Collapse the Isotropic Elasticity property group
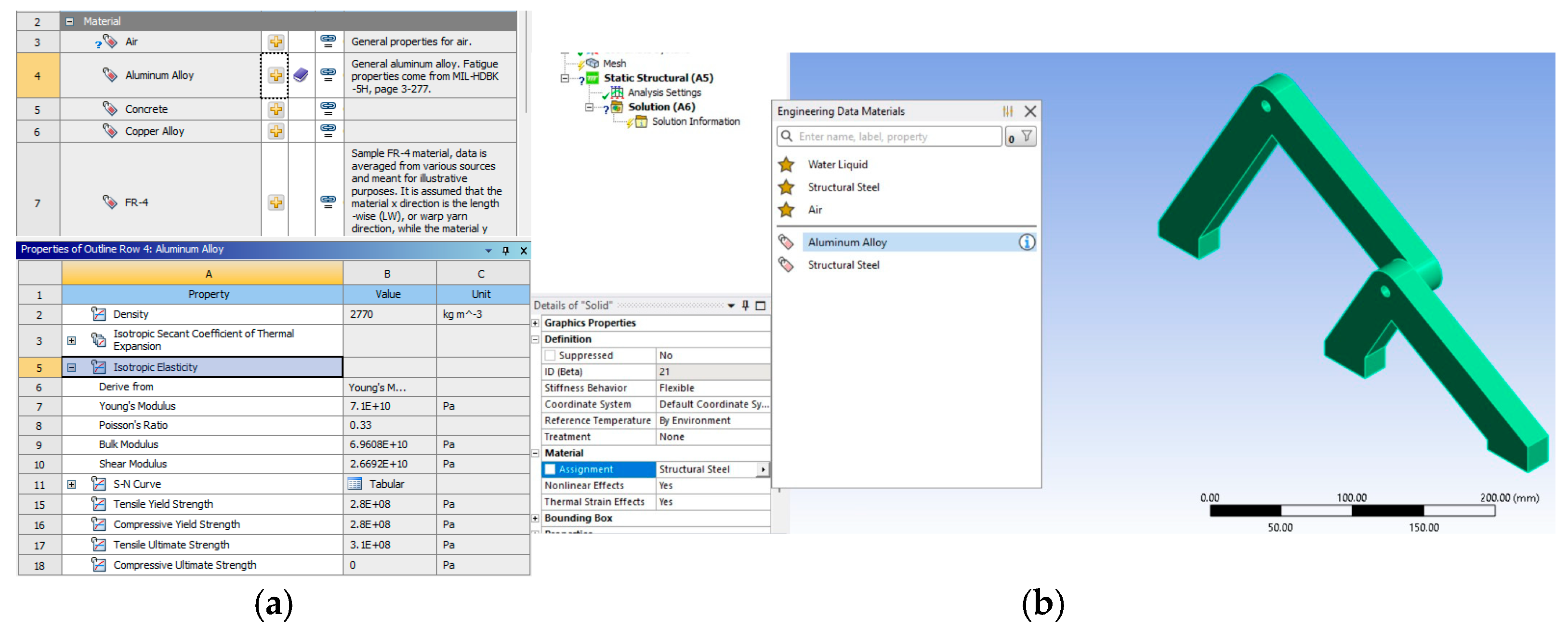1568x629 pixels. click(71, 367)
